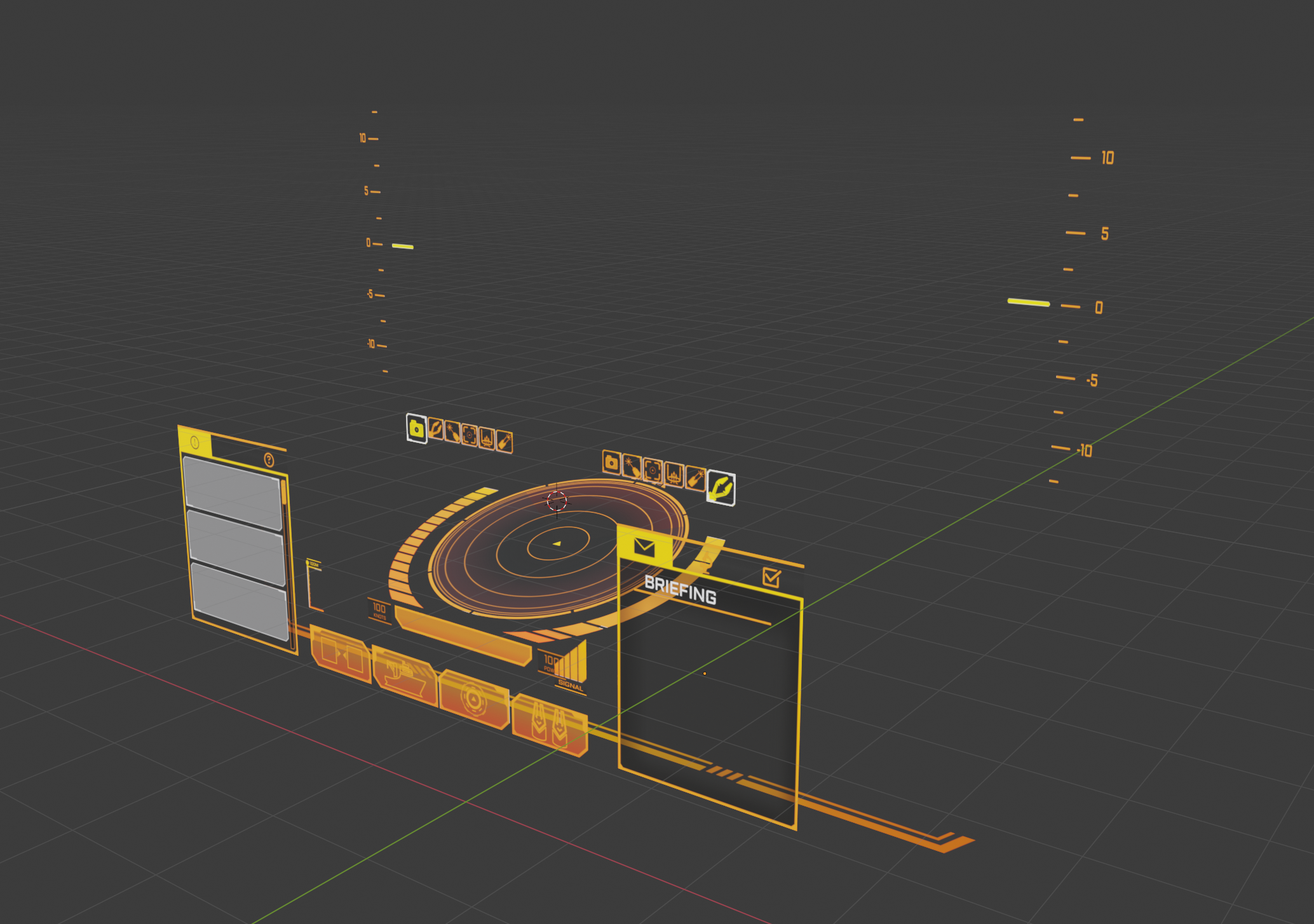Click the question mark help button
Viewport: 1314px width, 924px height.
coord(269,460)
